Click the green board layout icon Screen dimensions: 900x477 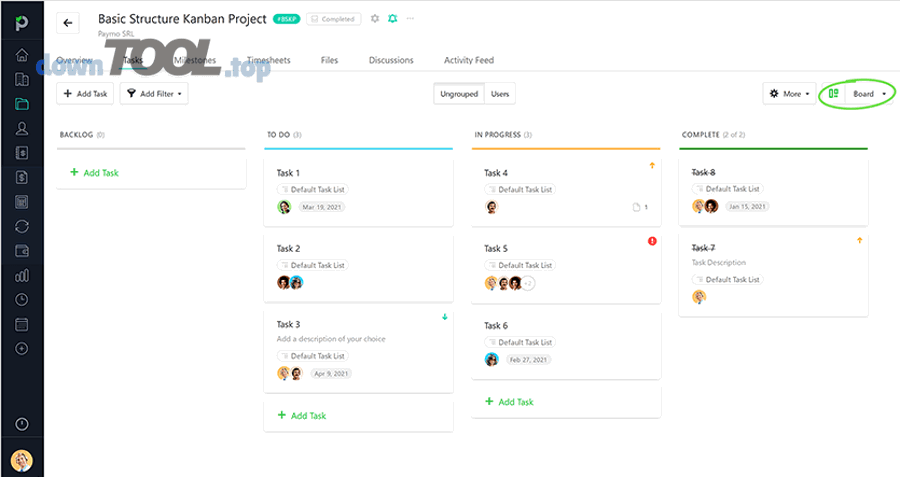tap(833, 94)
